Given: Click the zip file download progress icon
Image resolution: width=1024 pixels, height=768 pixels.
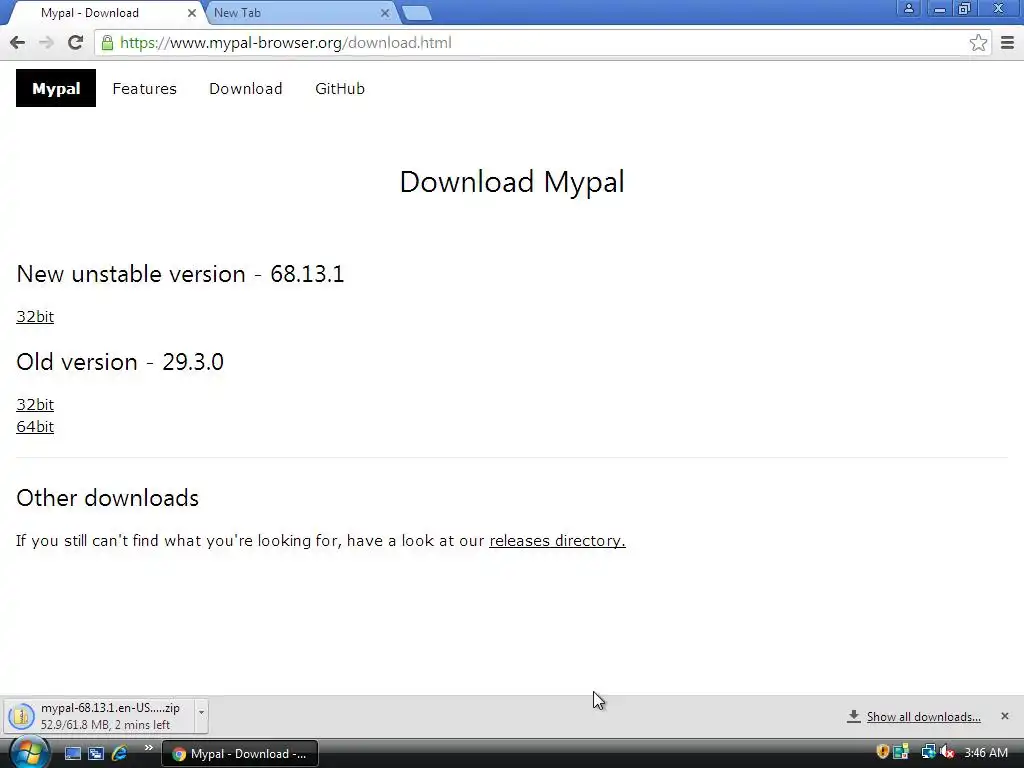Looking at the screenshot, I should click(21, 716).
